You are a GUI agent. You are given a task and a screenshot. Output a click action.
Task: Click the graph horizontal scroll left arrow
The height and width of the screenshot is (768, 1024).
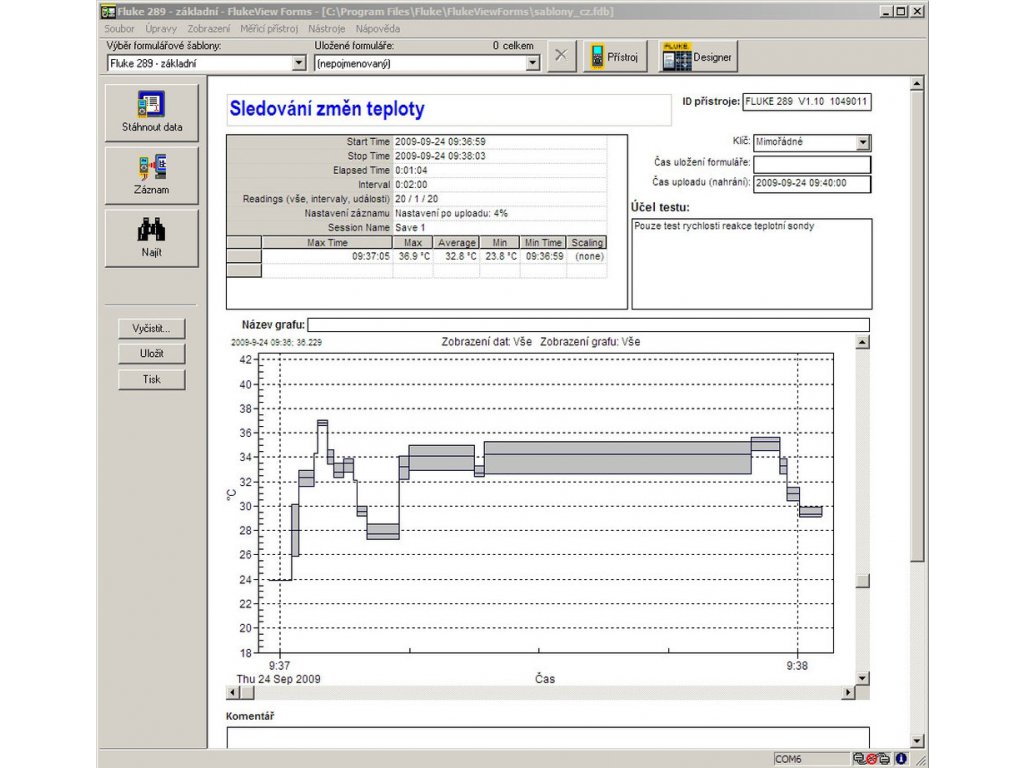(233, 692)
